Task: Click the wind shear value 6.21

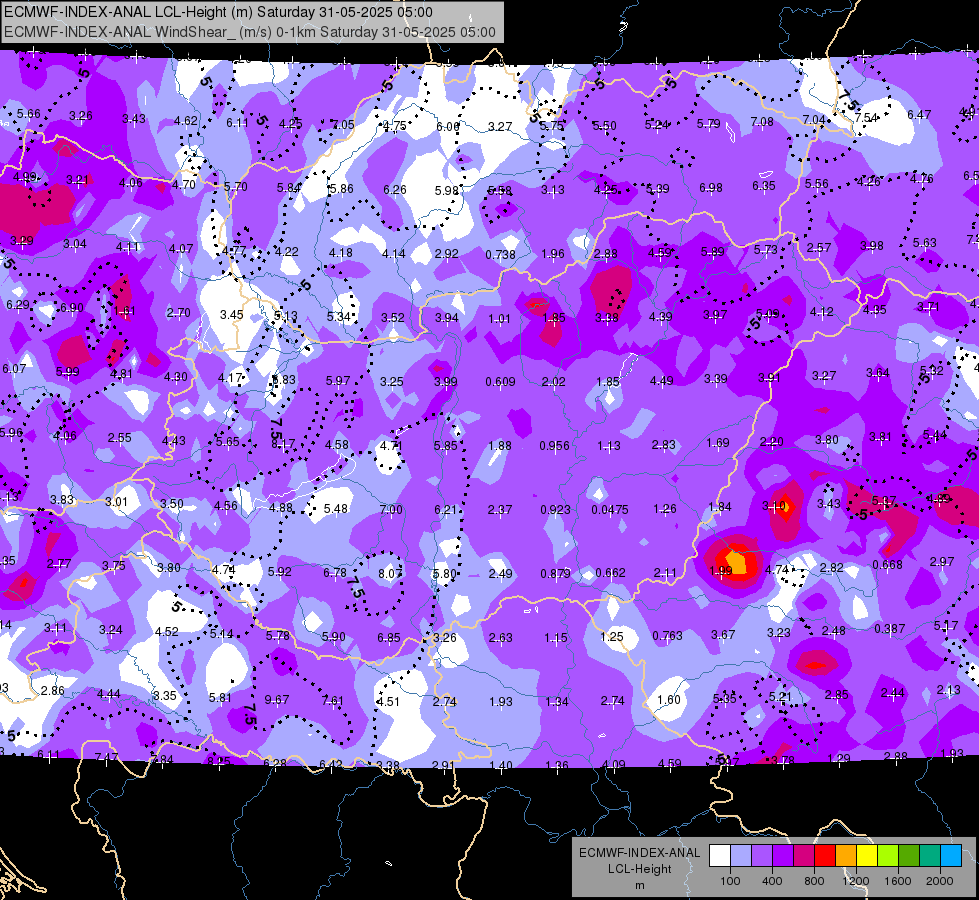Action: 446,510
